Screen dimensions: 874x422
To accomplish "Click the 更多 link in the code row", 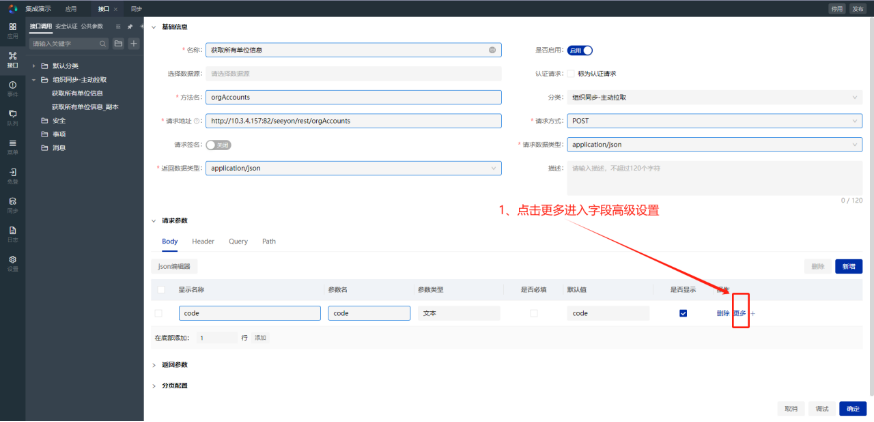I will (740, 313).
